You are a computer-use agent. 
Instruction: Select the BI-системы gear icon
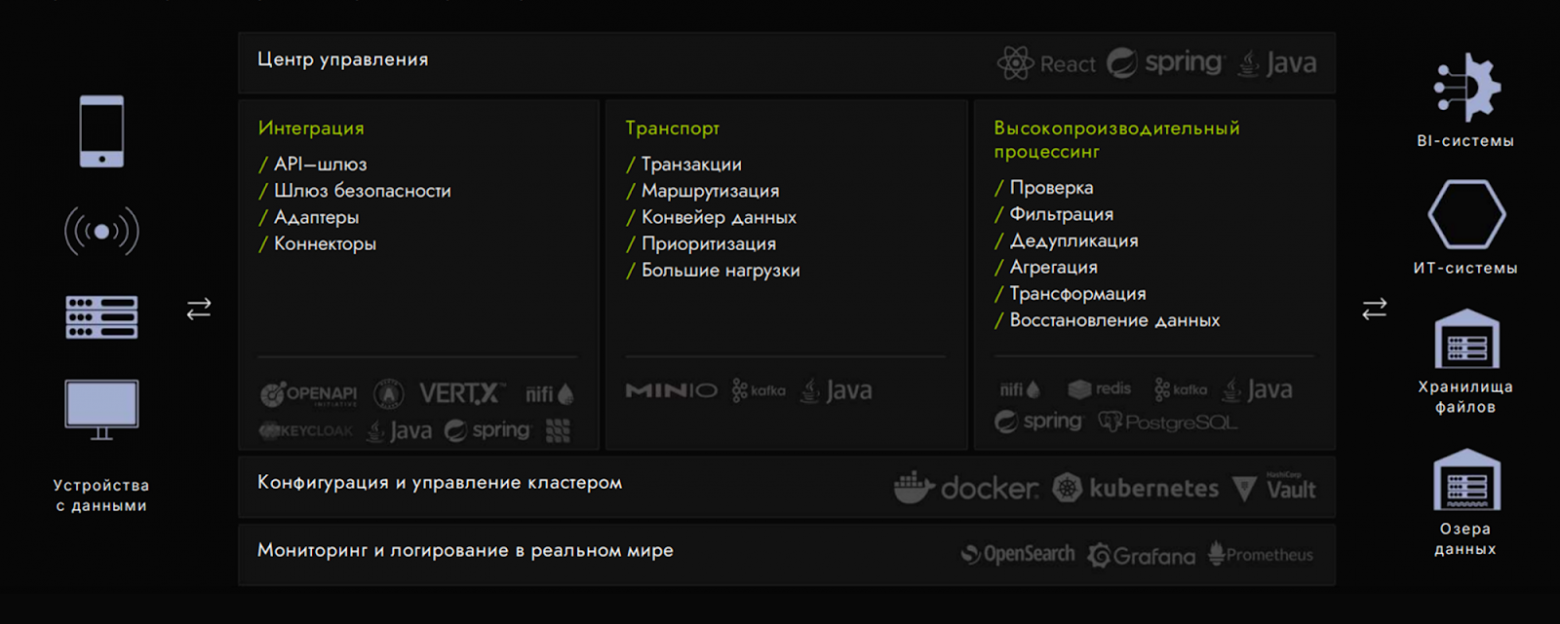tap(1467, 85)
